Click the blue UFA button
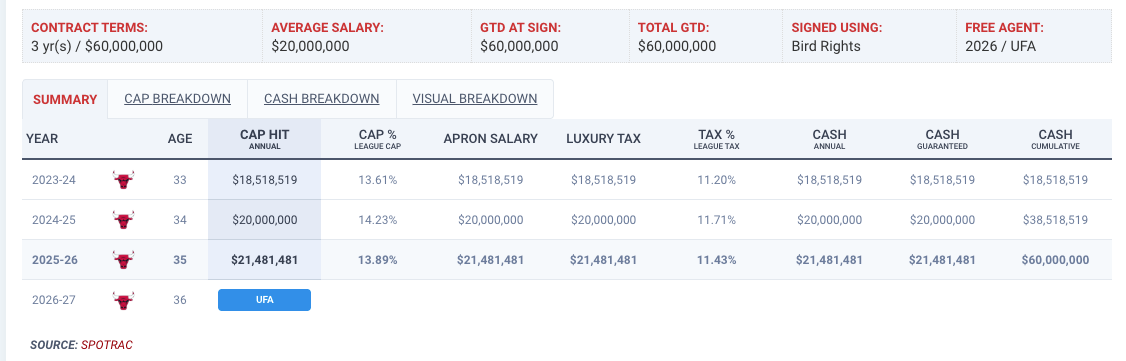 (x=264, y=300)
